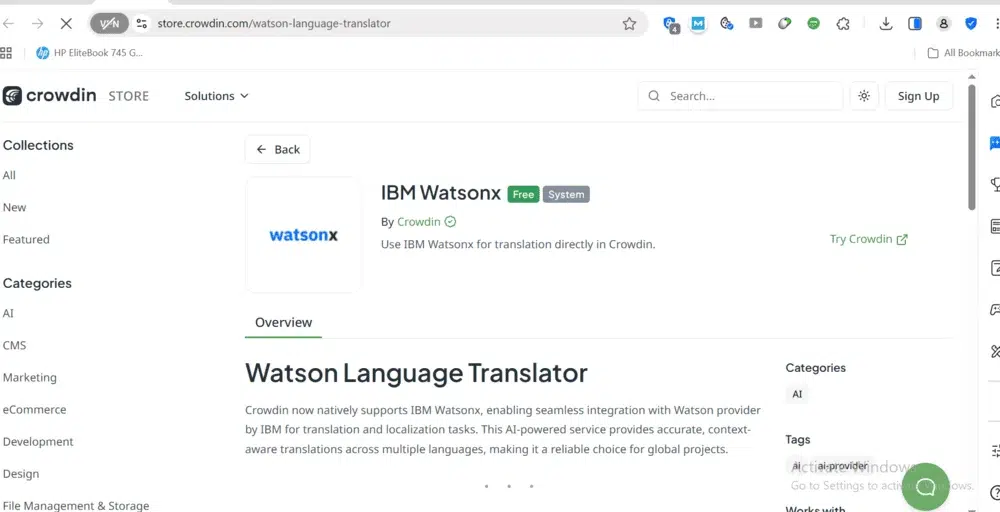
Task: Open the apps grid in bookmarks bar
Action: [x=6, y=53]
